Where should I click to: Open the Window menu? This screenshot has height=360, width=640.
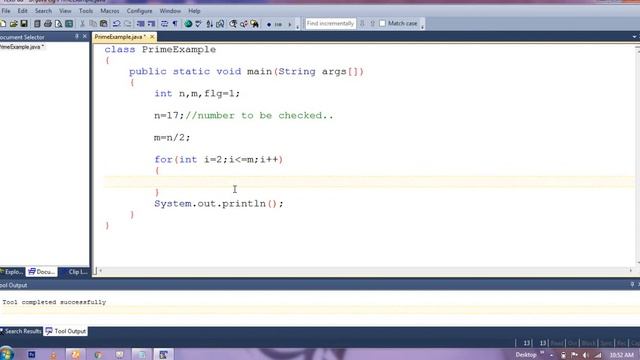(170, 11)
